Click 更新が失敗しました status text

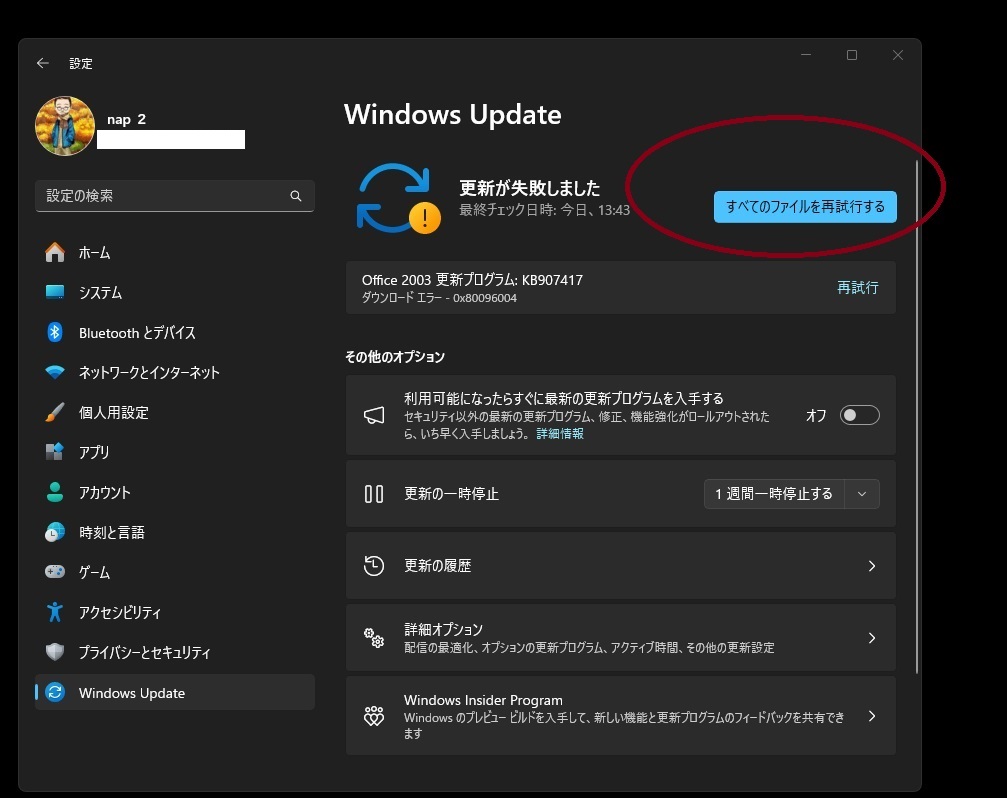529,188
